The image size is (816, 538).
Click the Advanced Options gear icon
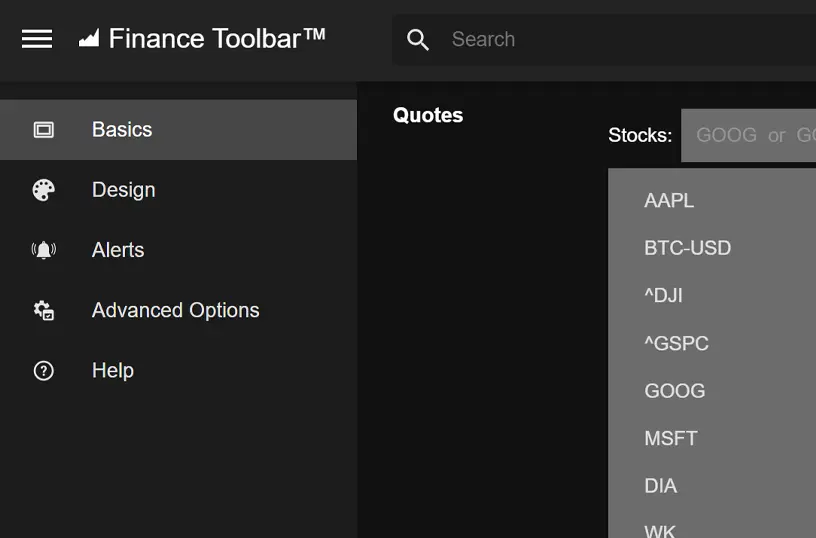tap(44, 311)
